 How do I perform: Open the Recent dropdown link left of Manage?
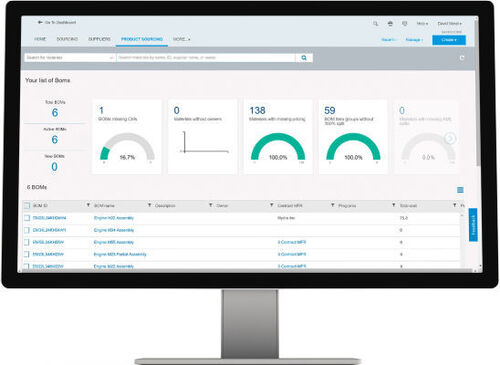point(389,40)
